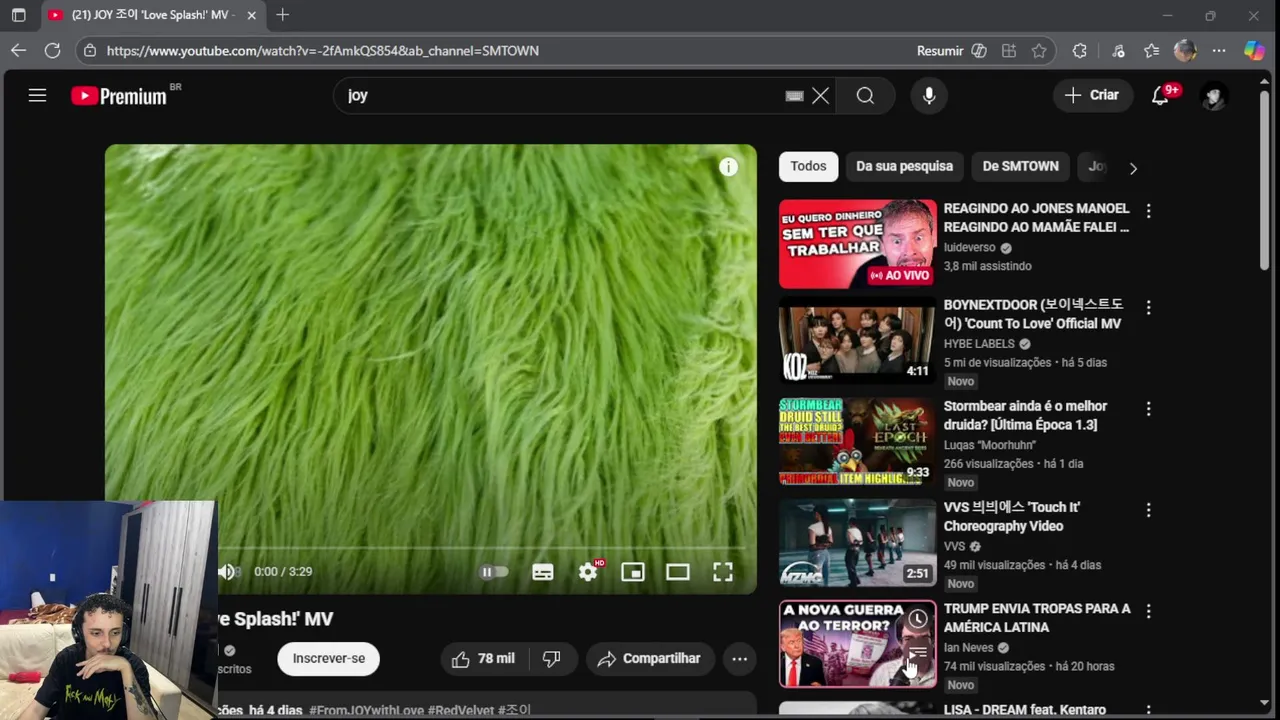Open YouTube notifications bell
1280x720 pixels.
[1160, 96]
